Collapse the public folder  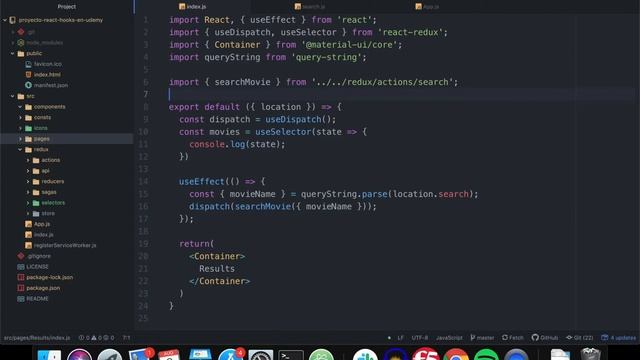13,53
